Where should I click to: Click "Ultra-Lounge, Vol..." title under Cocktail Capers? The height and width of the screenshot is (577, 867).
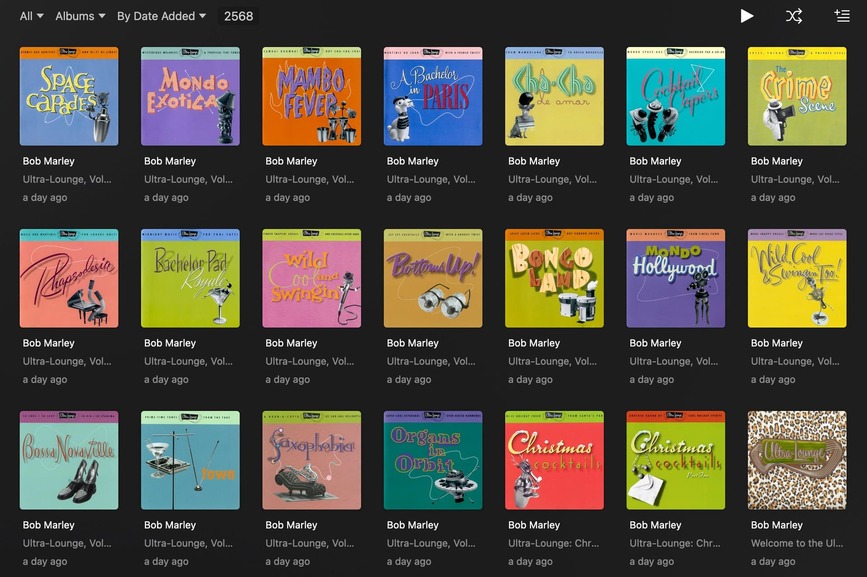pyautogui.click(x=674, y=180)
